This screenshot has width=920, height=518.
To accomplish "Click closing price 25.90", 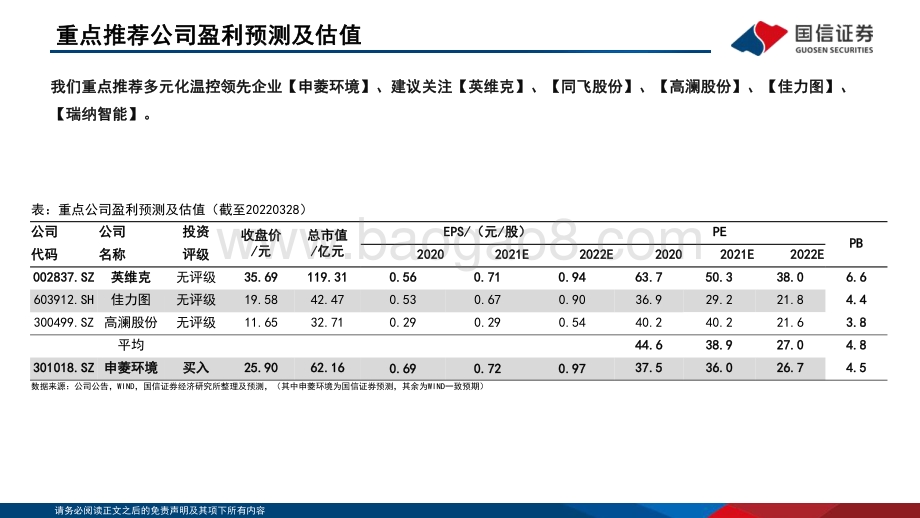I will [x=261, y=368].
